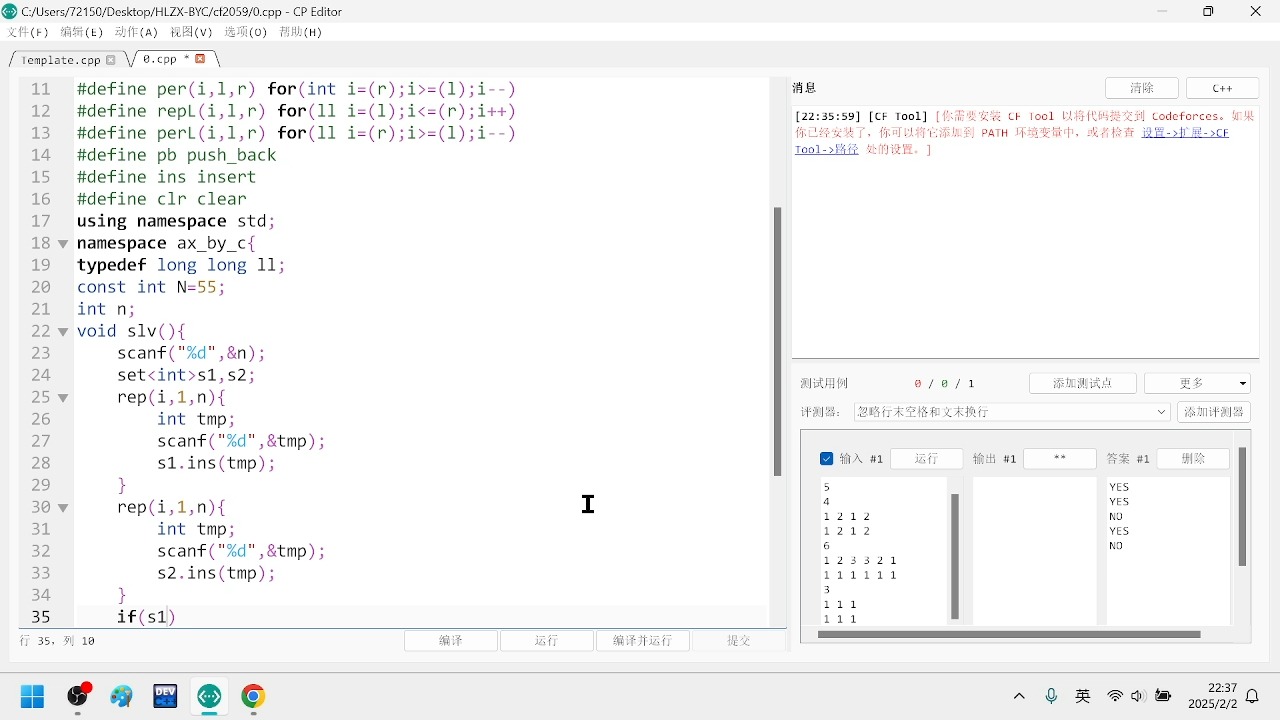1280x720 pixels.
Task: Click the test case panel horizontal scrollbar
Action: tap(1009, 634)
